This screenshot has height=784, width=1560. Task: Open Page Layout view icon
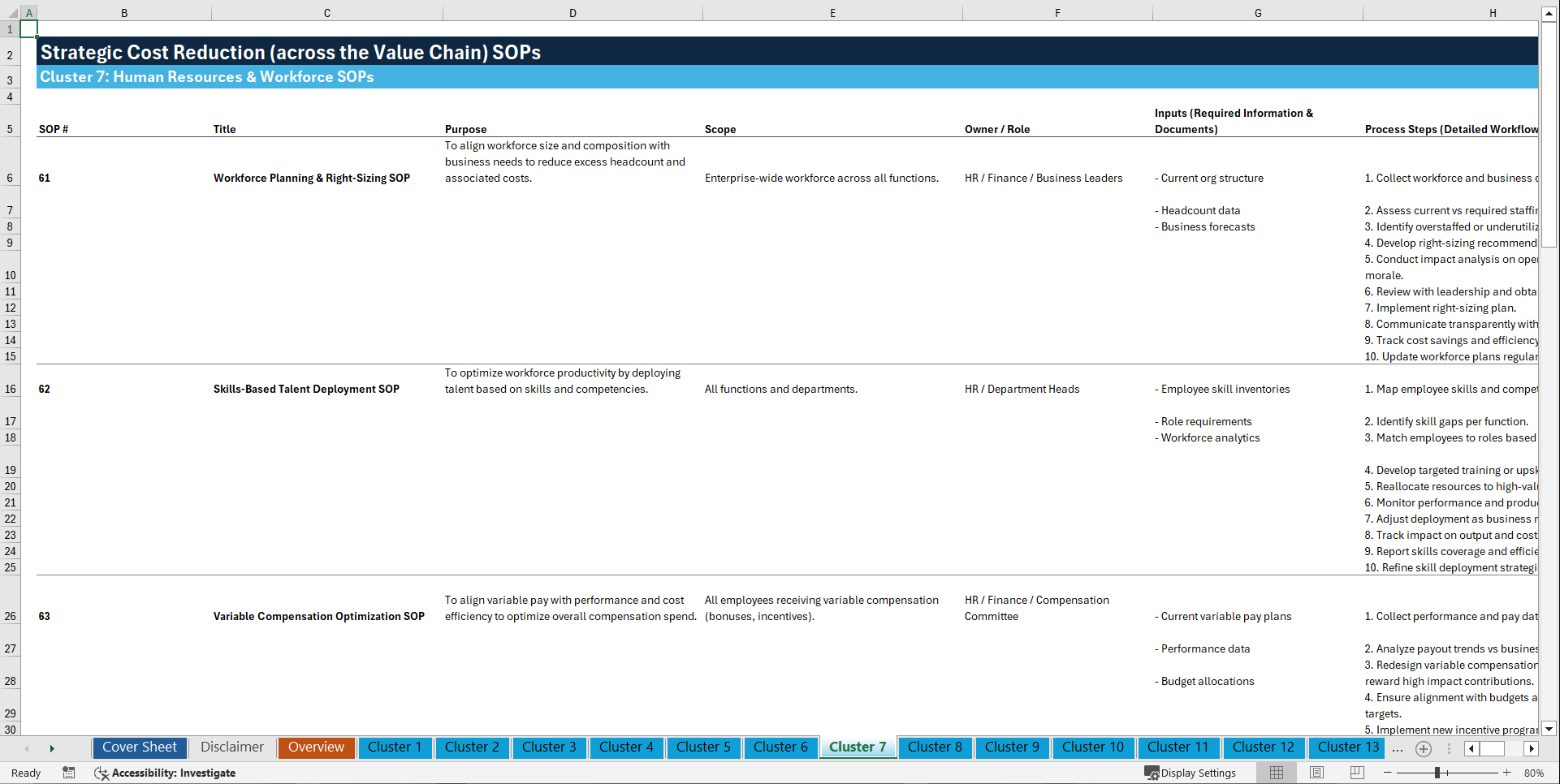[1316, 773]
